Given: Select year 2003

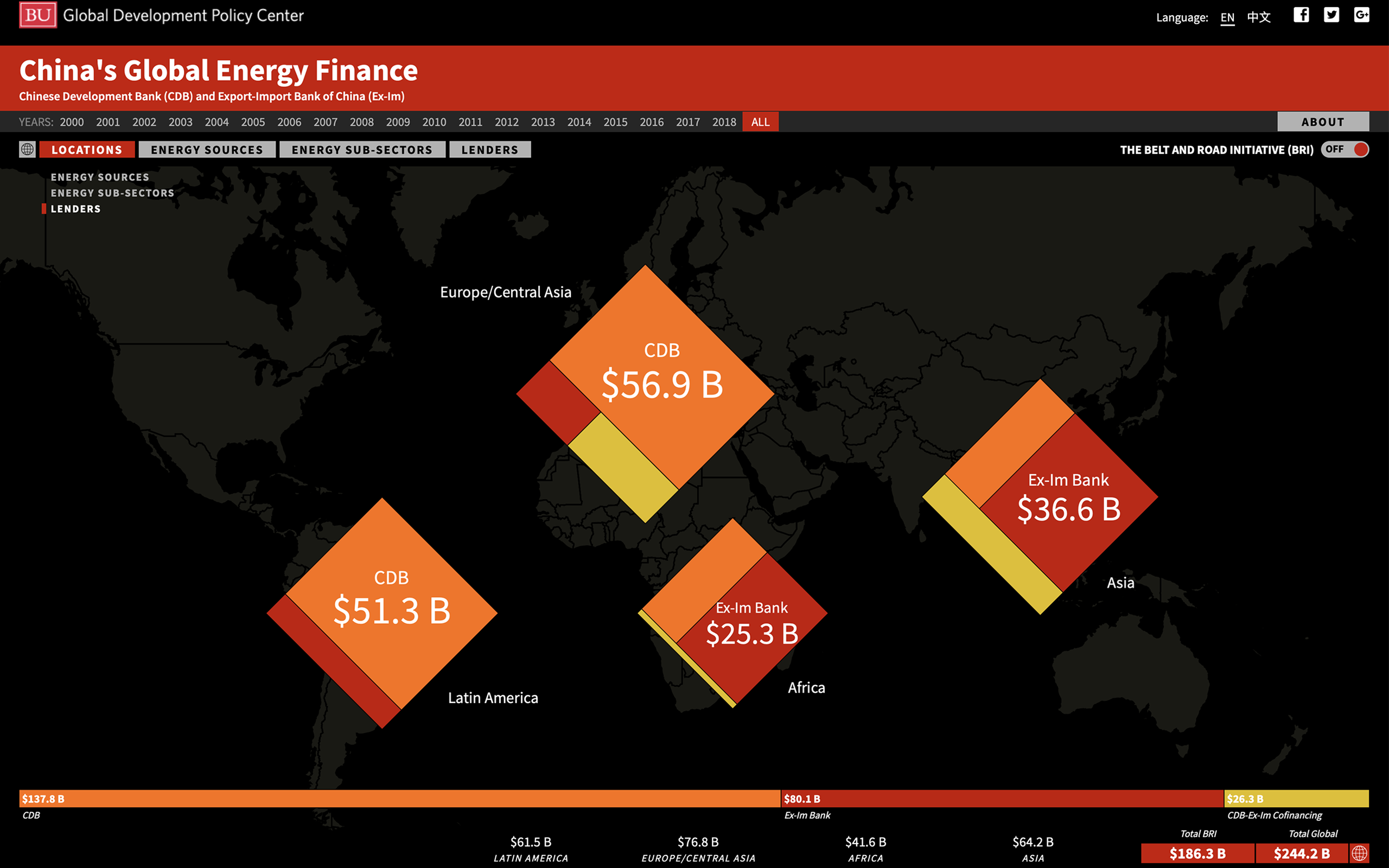Looking at the screenshot, I should pos(180,122).
